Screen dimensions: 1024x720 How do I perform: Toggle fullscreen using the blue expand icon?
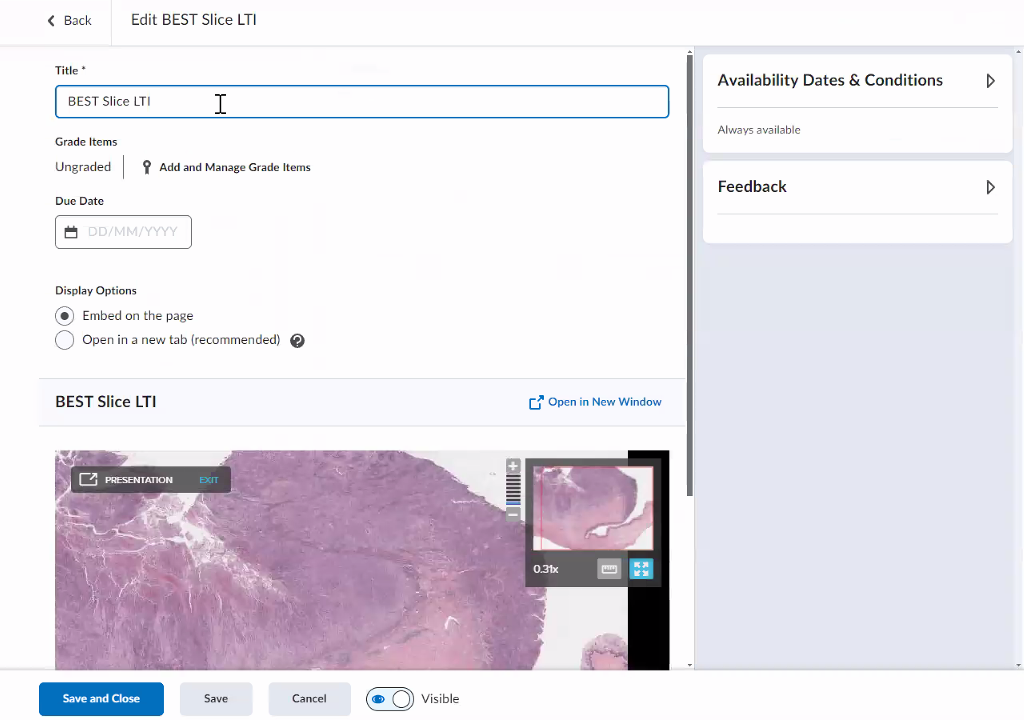click(x=641, y=569)
